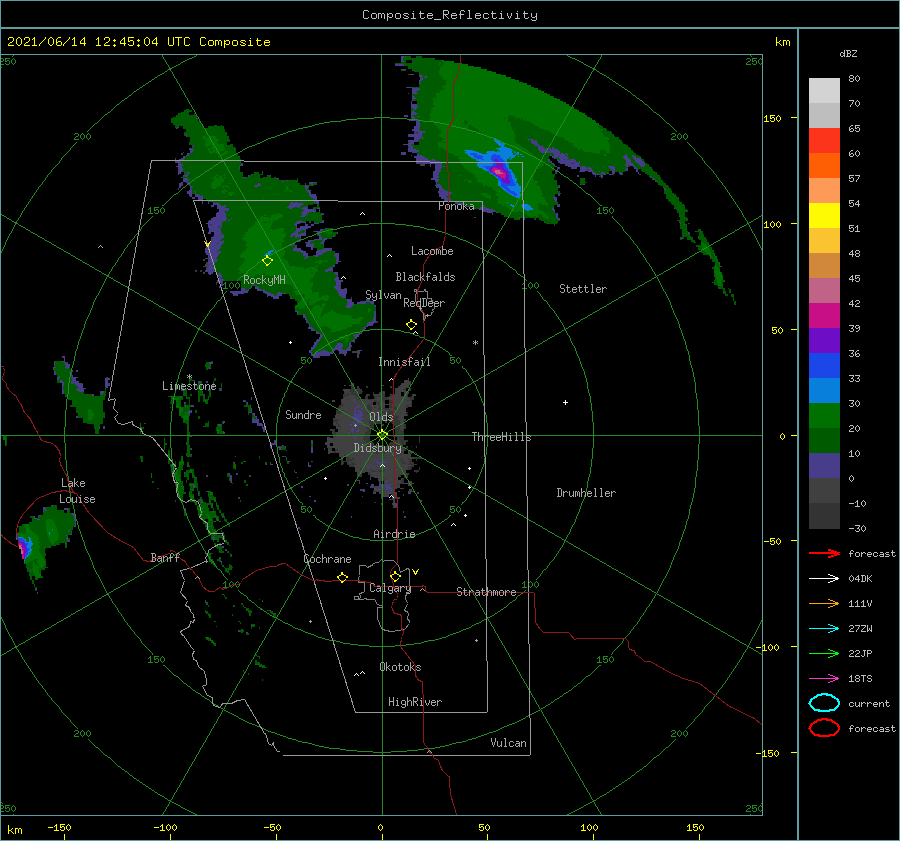Click the cyan current ellipse in legend
900x841 pixels.
(824, 703)
